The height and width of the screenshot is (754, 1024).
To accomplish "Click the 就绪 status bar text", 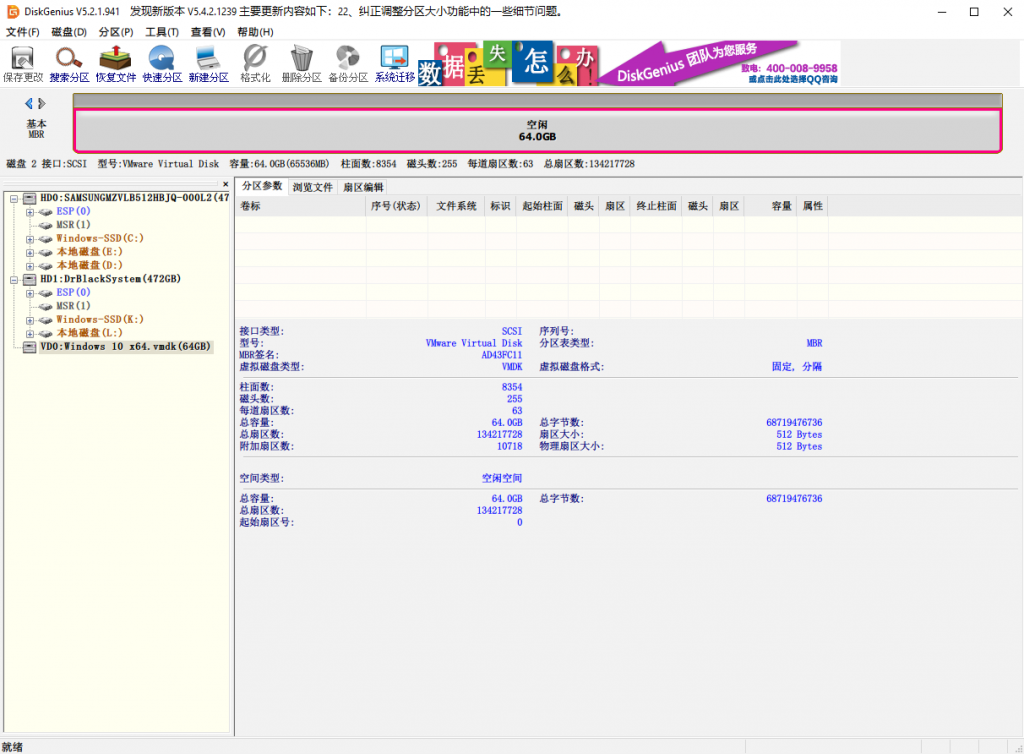I will [x=12, y=747].
